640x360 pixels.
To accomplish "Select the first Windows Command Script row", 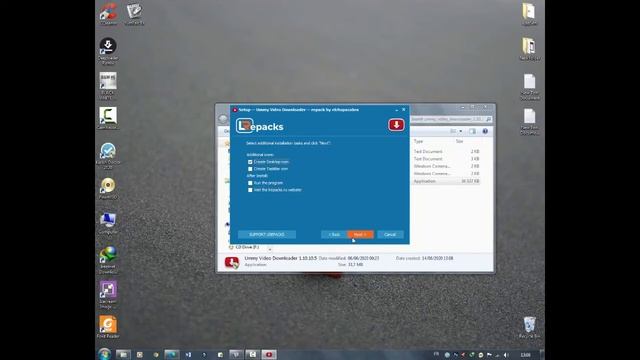I will (x=446, y=166).
